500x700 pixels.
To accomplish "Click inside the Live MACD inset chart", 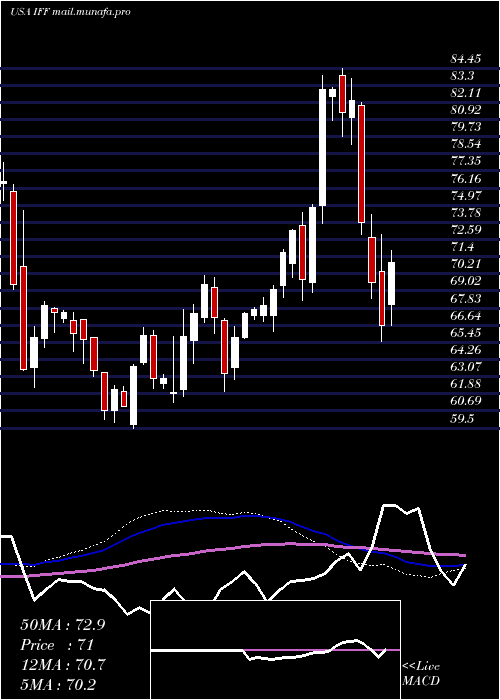I will click(275, 650).
